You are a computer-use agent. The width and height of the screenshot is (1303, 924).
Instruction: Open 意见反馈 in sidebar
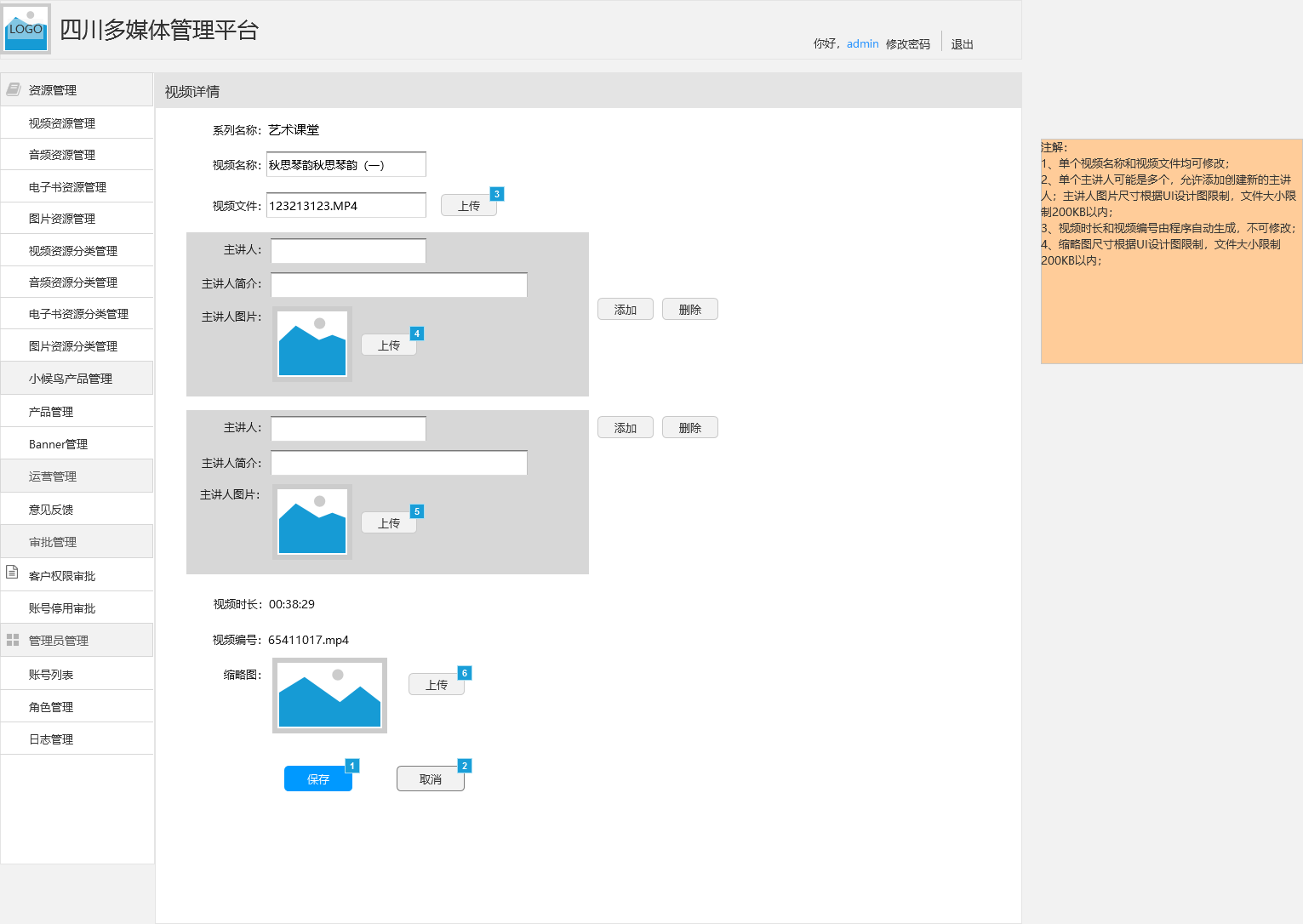tap(77, 510)
